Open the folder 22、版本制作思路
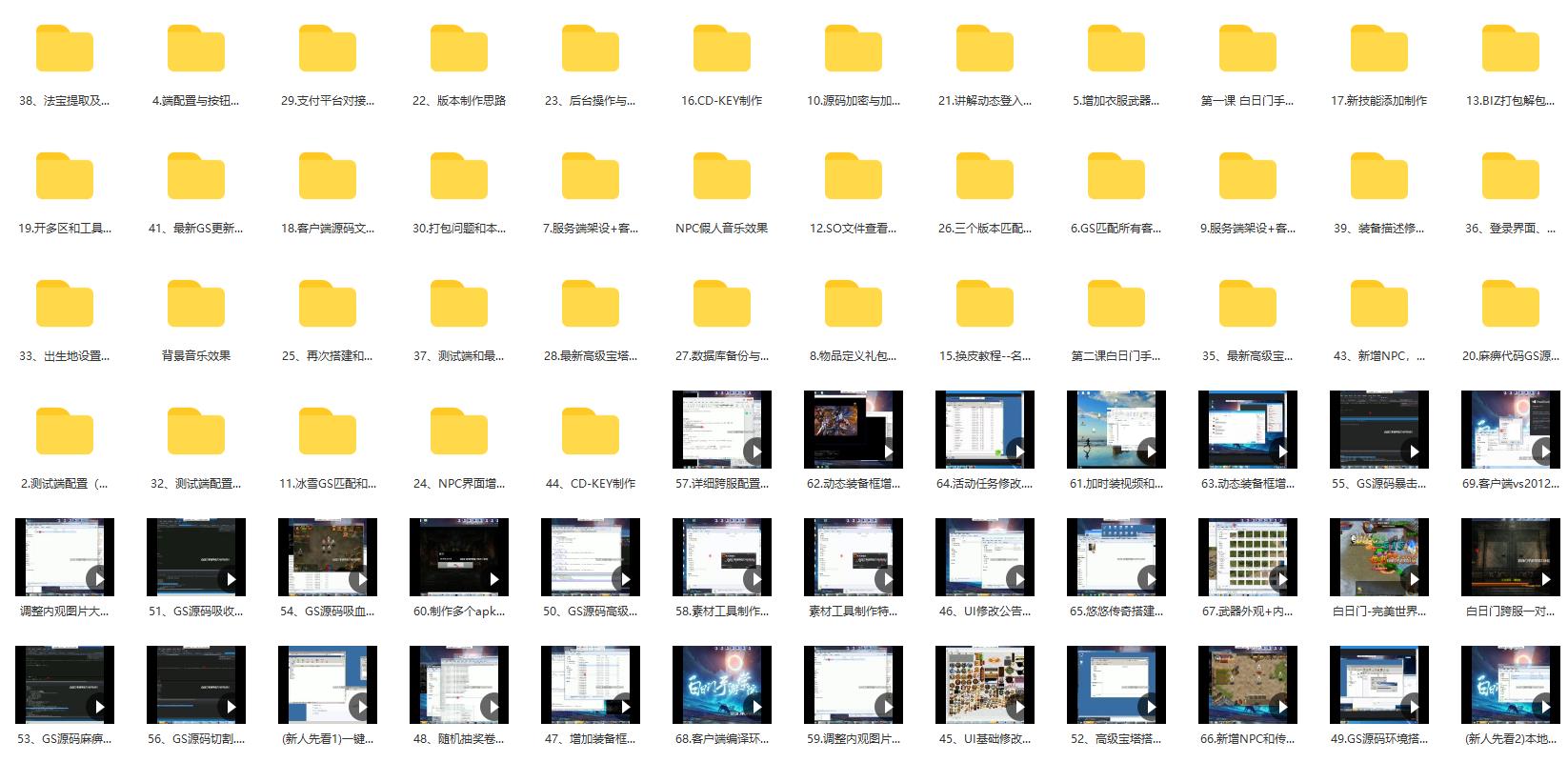Screen dimensions: 1568x762 pyautogui.click(x=458, y=50)
